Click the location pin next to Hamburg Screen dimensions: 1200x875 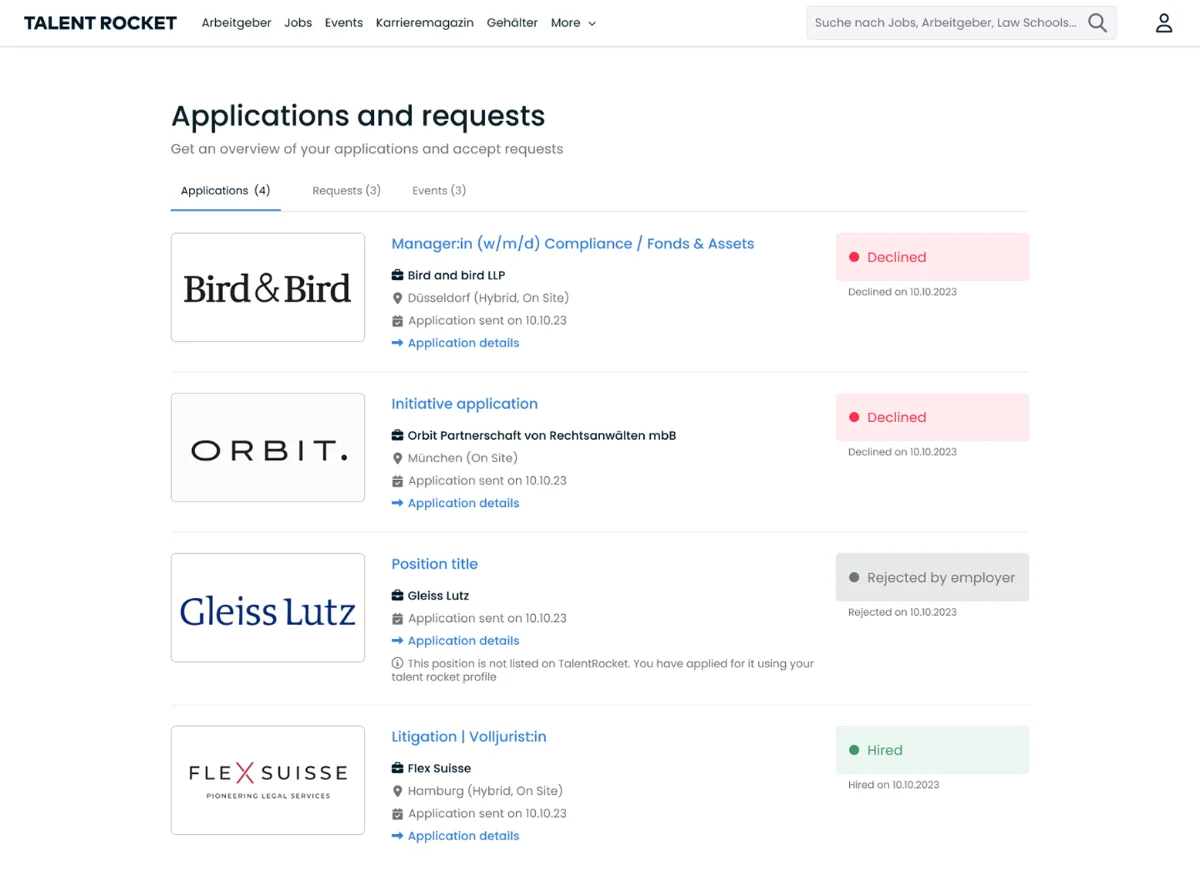[x=397, y=791]
